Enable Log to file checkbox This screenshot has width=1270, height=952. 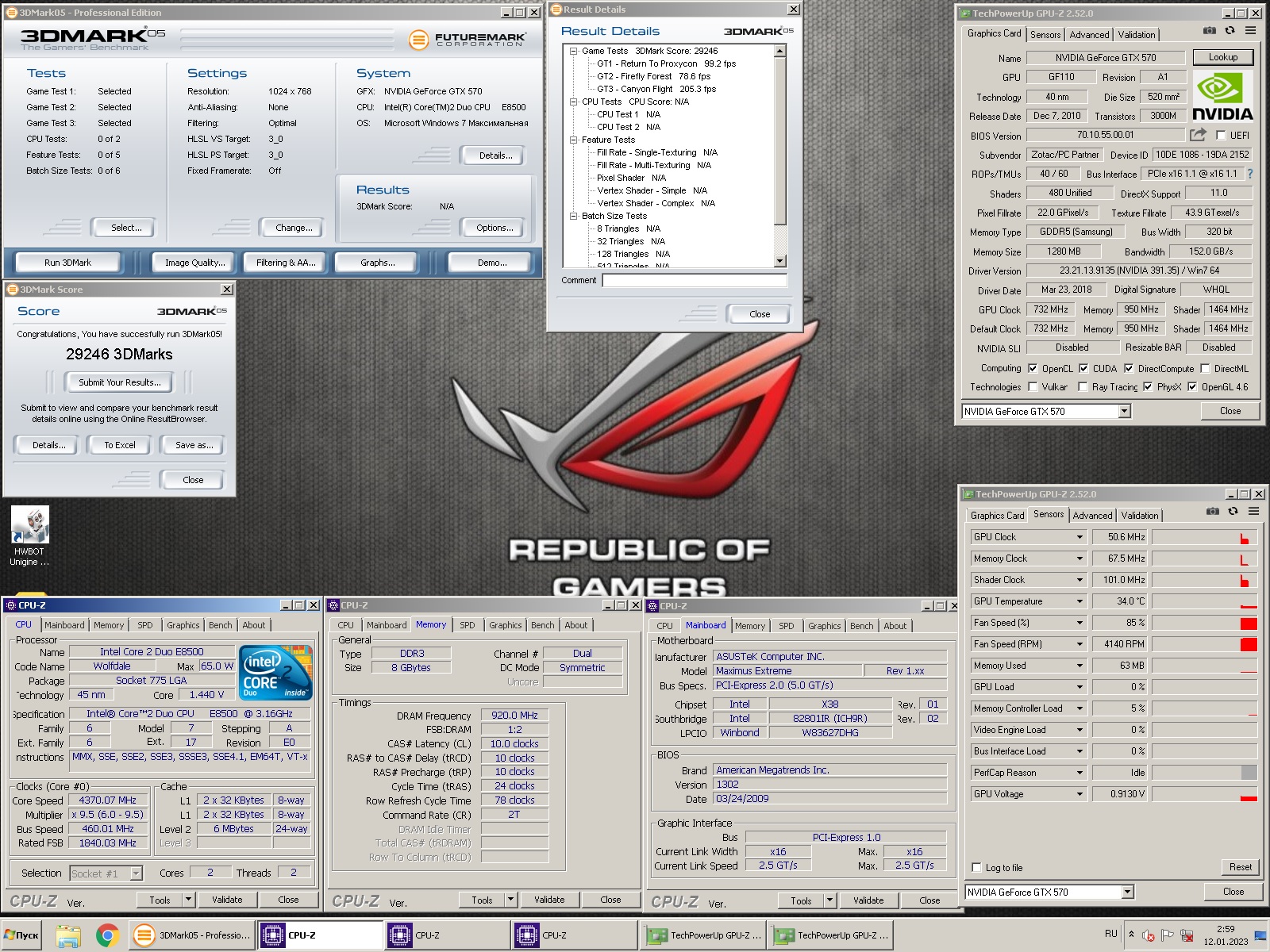coord(977,867)
